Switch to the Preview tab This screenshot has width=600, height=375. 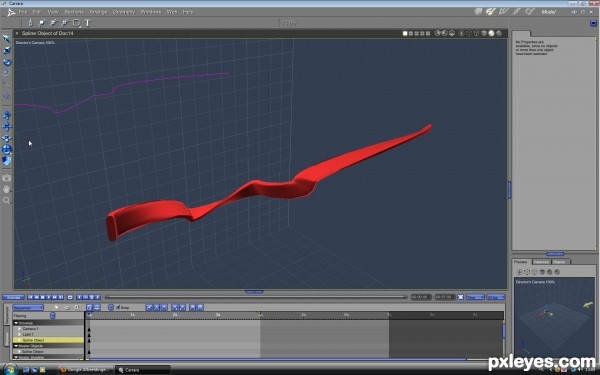(x=520, y=262)
